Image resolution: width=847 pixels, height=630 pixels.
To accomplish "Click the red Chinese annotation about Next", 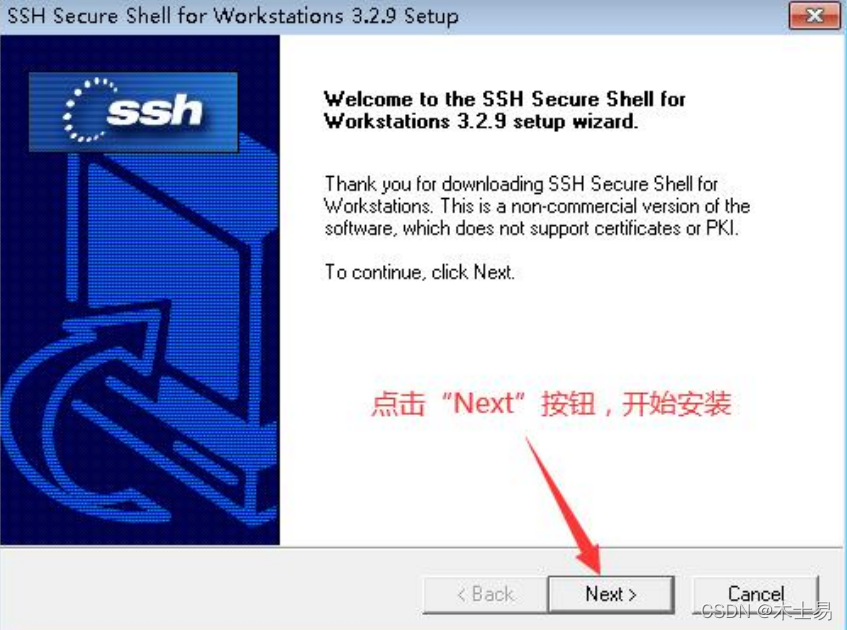I will (551, 404).
